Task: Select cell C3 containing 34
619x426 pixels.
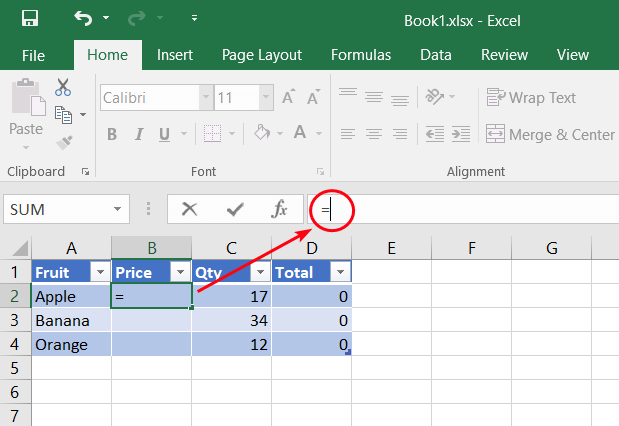Action: tap(231, 321)
